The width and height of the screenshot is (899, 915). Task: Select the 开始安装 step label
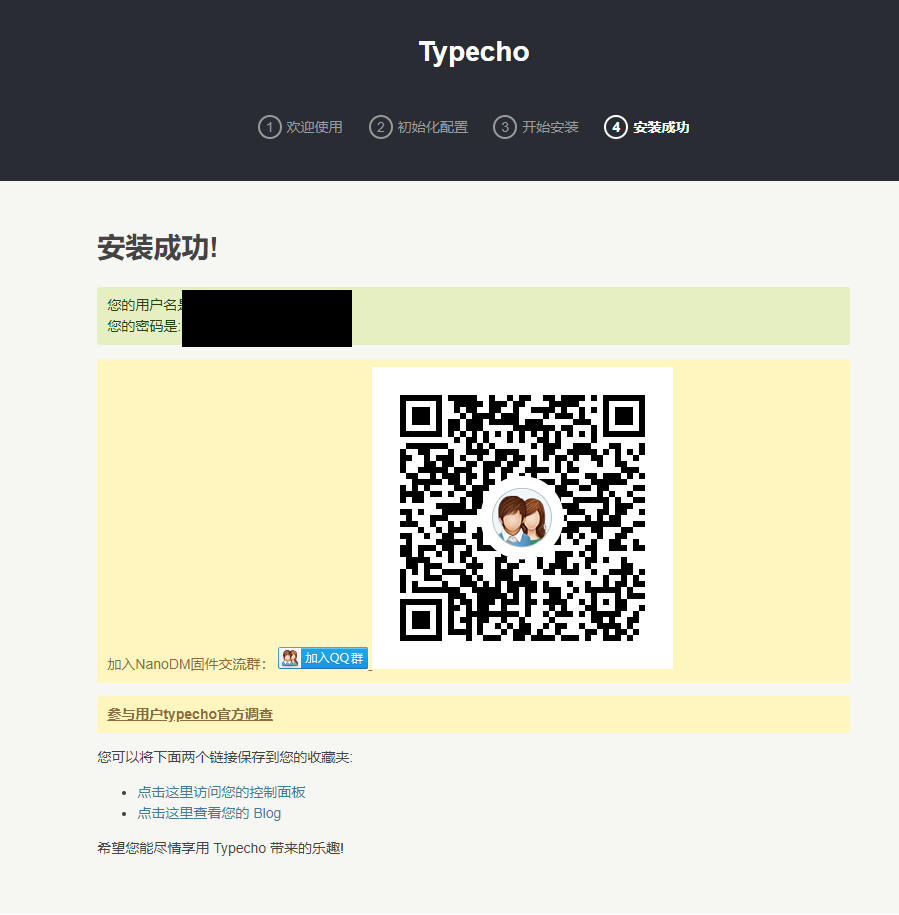[550, 127]
